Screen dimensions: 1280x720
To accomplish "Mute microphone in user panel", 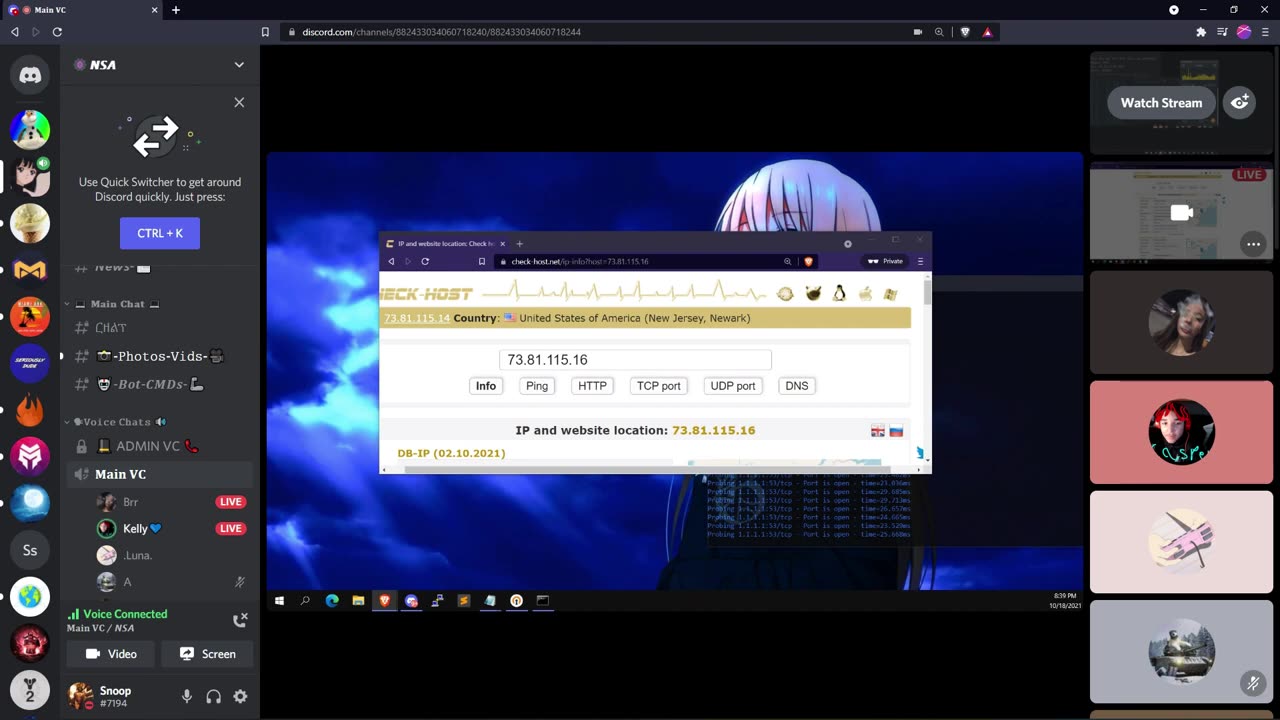I will [186, 696].
